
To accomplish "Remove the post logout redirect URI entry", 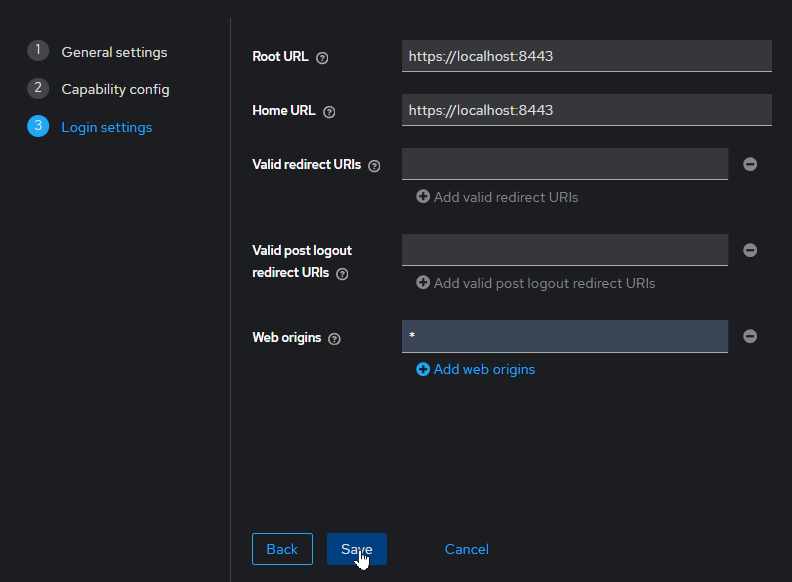I will tap(750, 250).
